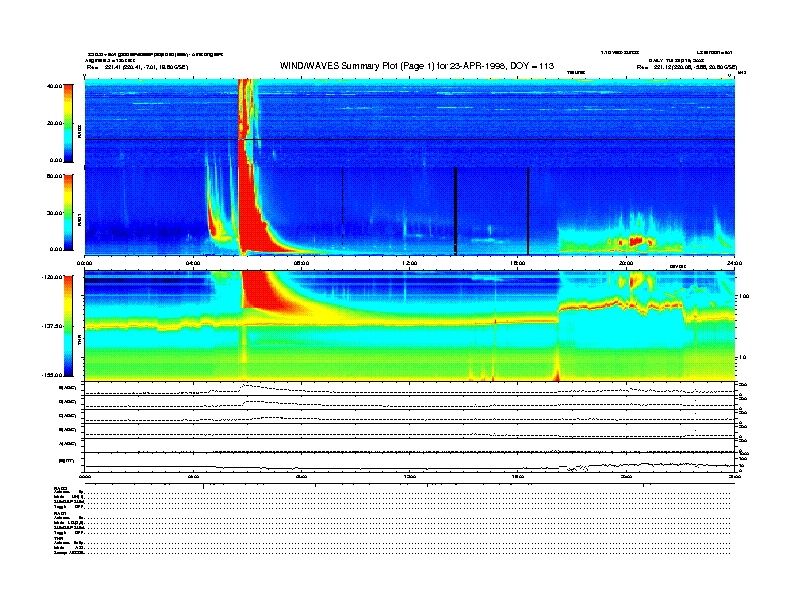This screenshot has width=792, height=612.
Task: Select the -137.50 label on TNR color scale
Action: click(x=52, y=326)
